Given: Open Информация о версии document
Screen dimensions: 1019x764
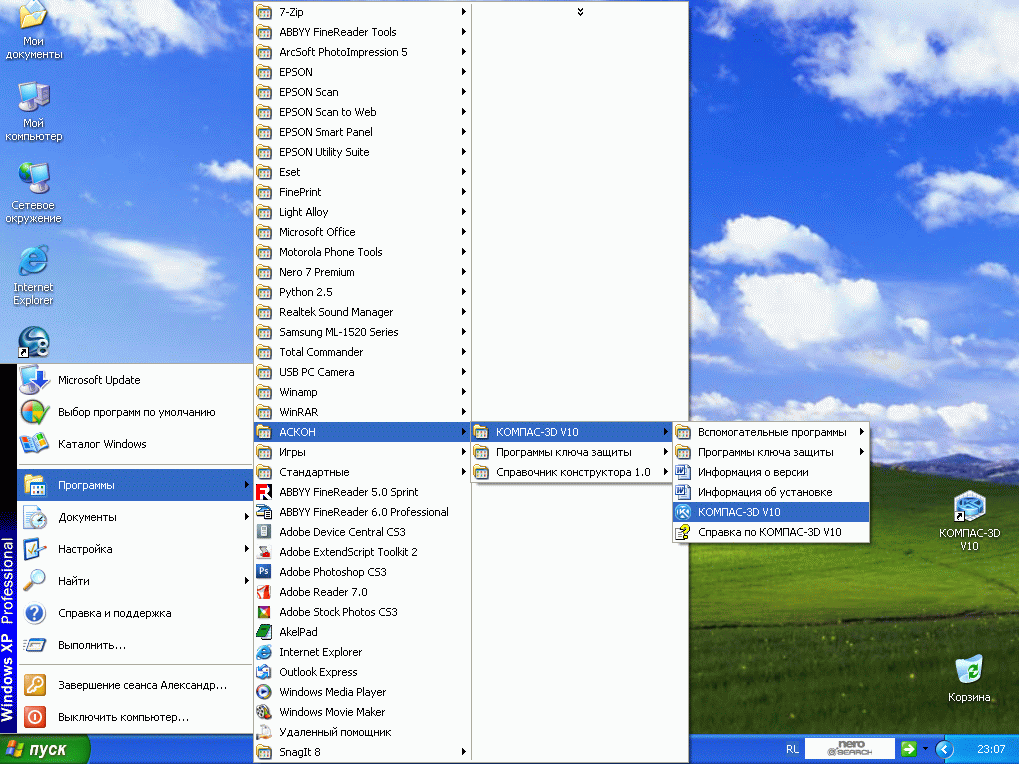Looking at the screenshot, I should (x=771, y=472).
